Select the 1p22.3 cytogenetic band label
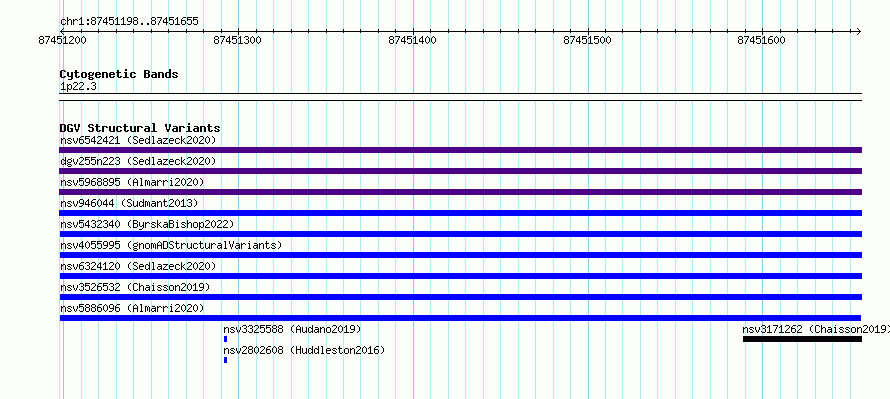Screen dimensions: 890x399 (78, 86)
